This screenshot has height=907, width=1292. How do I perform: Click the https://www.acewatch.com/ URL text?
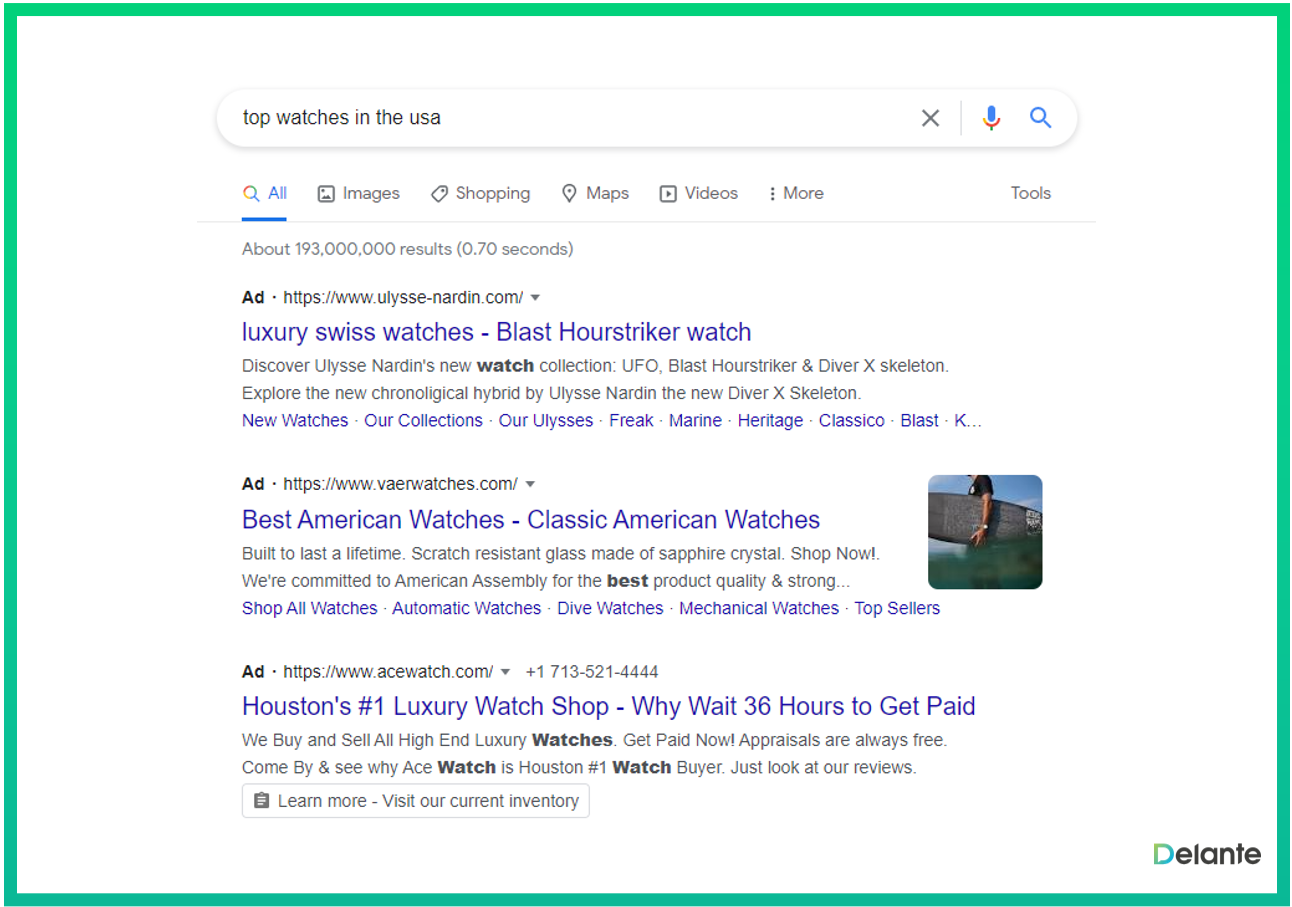(388, 672)
